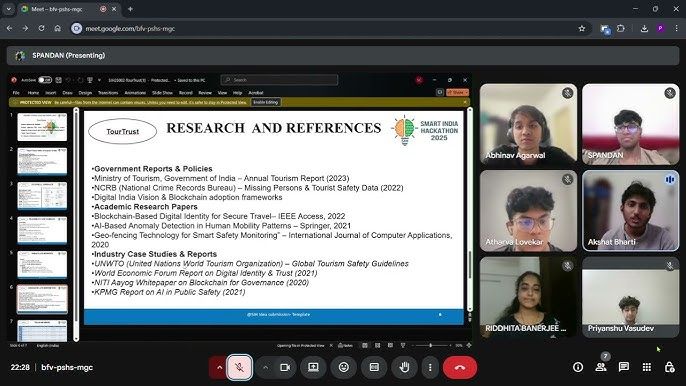Open the Animations ribbon tab
Screen dimensions: 686x386
[135, 93]
